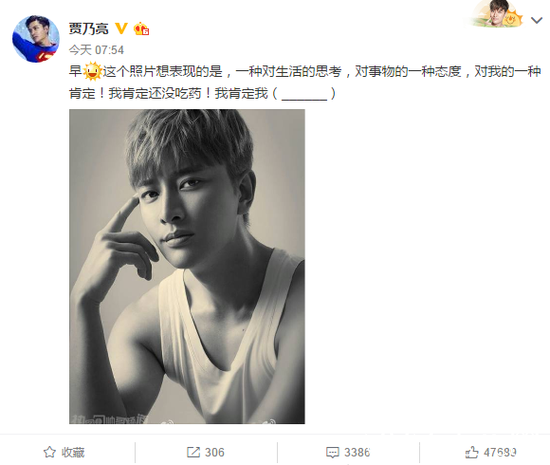This screenshot has width=550, height=465.
Task: Click the orange V verified badge
Action: (x=121, y=28)
